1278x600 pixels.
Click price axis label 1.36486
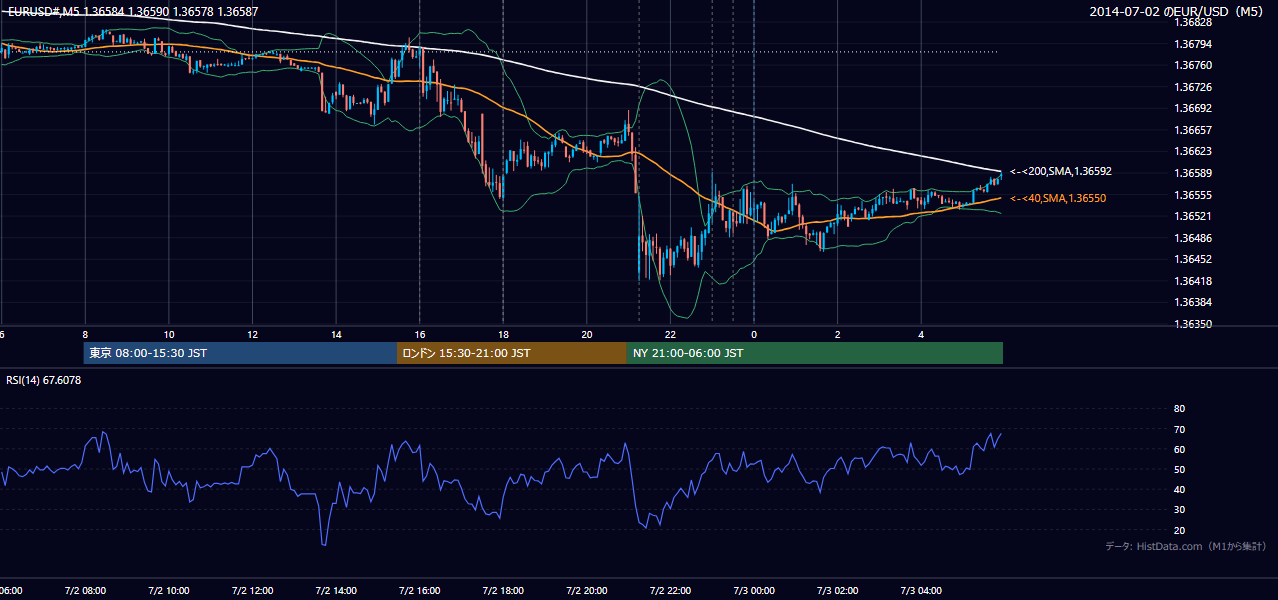[1194, 238]
